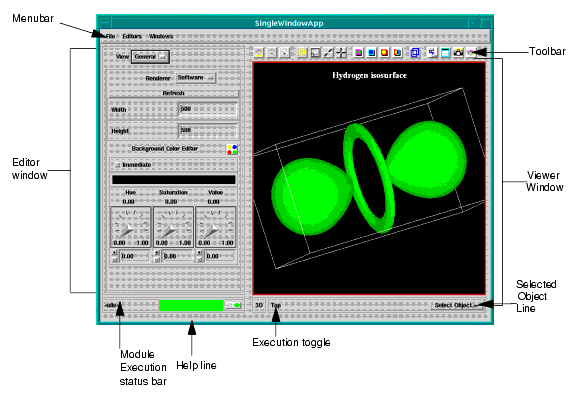This screenshot has width=576, height=394.
Task: Click the camera icon in toolbar
Action: point(458,53)
